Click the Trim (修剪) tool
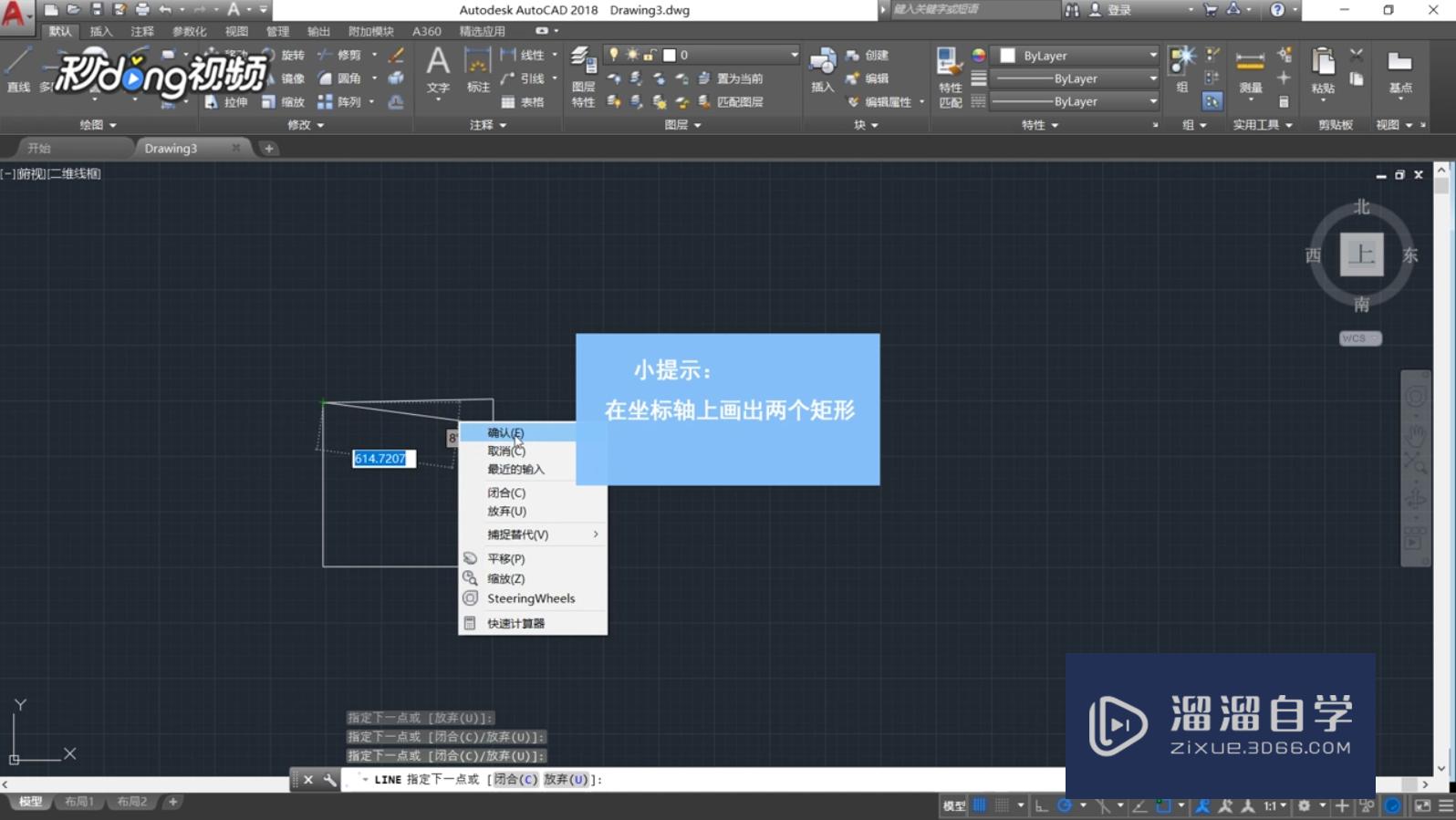Image resolution: width=1456 pixels, height=820 pixels. 340,55
